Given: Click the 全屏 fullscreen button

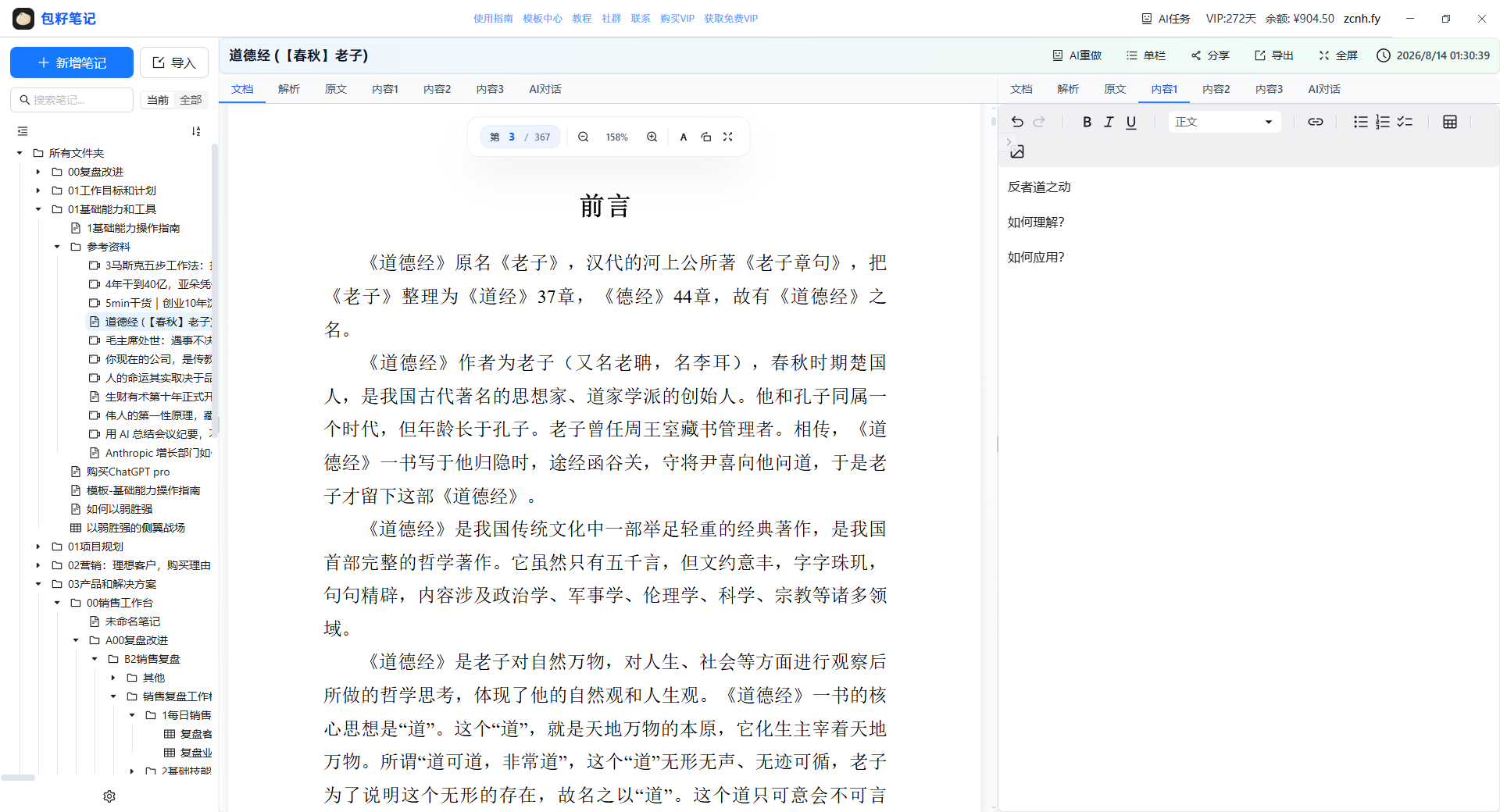Looking at the screenshot, I should pyautogui.click(x=1338, y=55).
